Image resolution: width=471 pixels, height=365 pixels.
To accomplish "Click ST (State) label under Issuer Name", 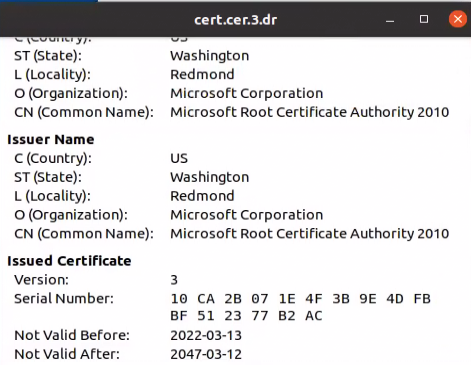I will (x=48, y=177).
